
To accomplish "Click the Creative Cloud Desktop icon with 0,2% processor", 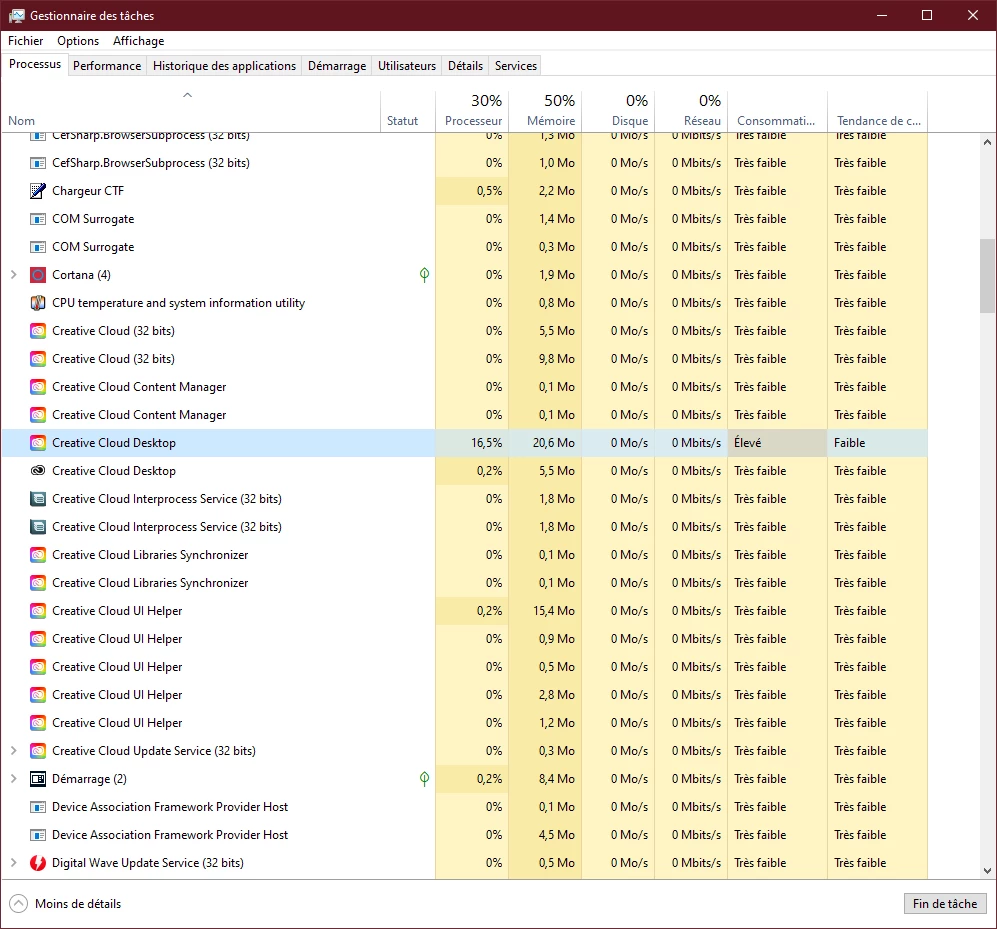I will (38, 471).
